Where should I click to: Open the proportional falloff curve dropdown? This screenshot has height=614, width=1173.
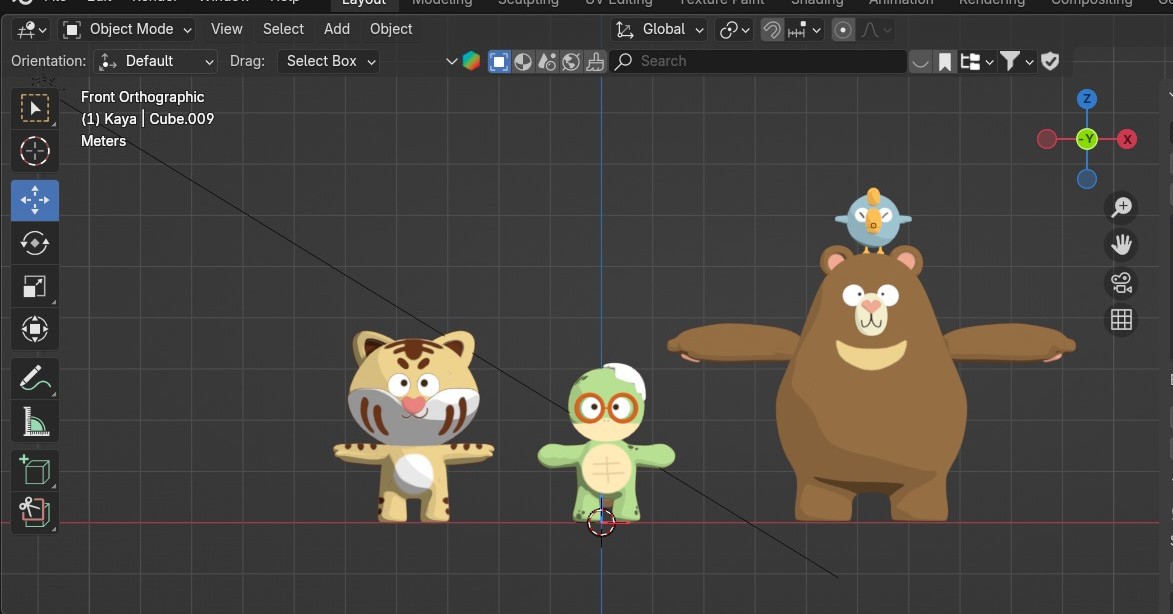(x=876, y=30)
